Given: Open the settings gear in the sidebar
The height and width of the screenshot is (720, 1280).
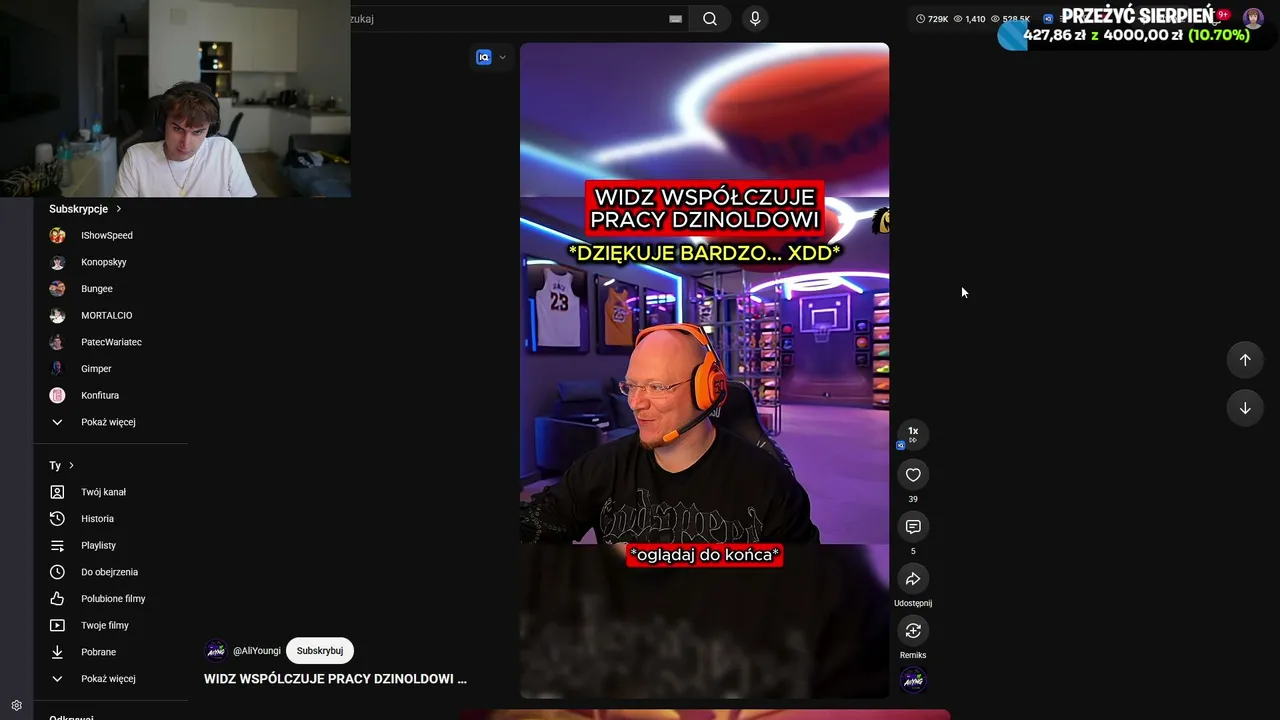Looking at the screenshot, I should coord(16,705).
